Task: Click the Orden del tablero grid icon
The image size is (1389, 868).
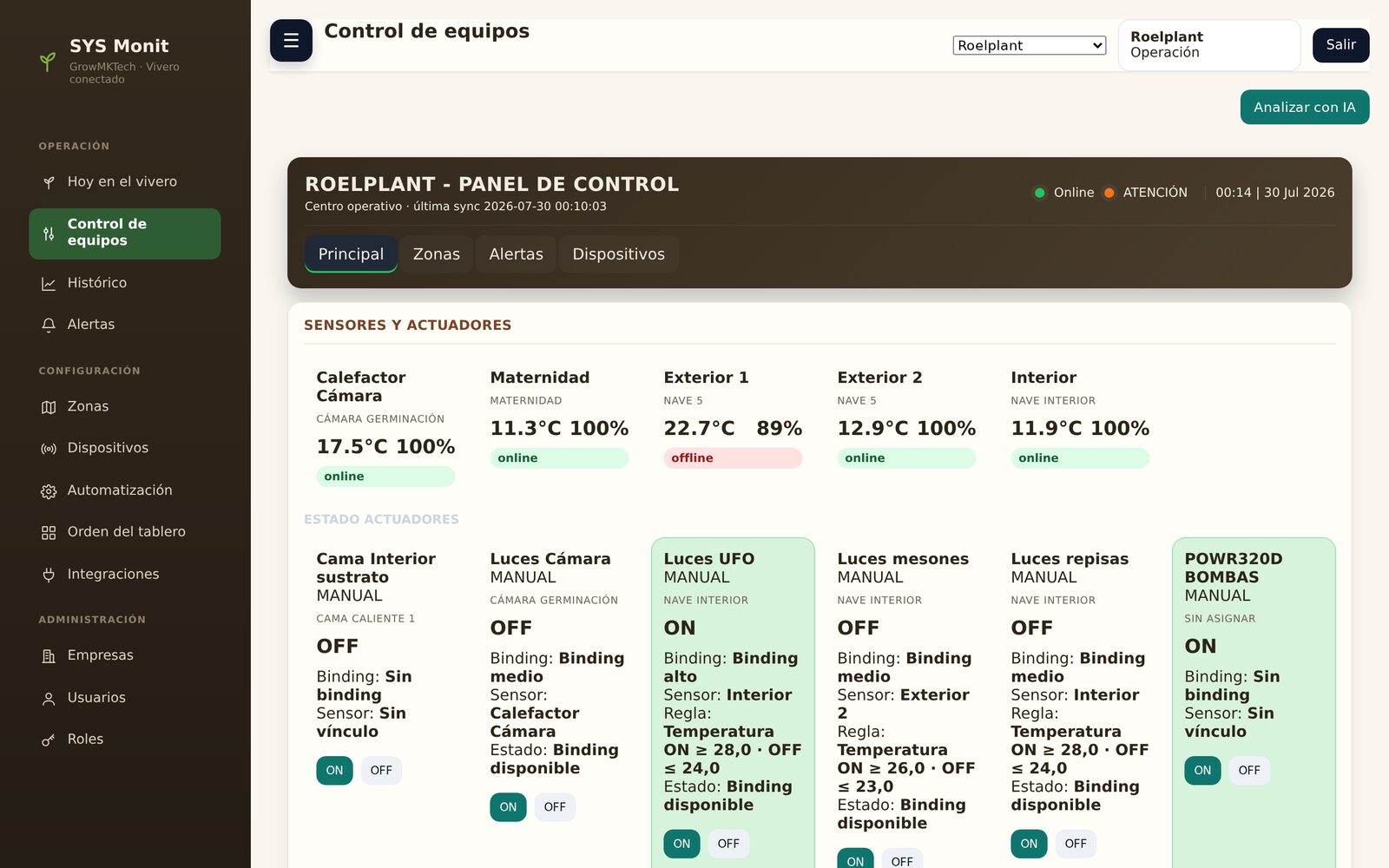Action: 49,533
